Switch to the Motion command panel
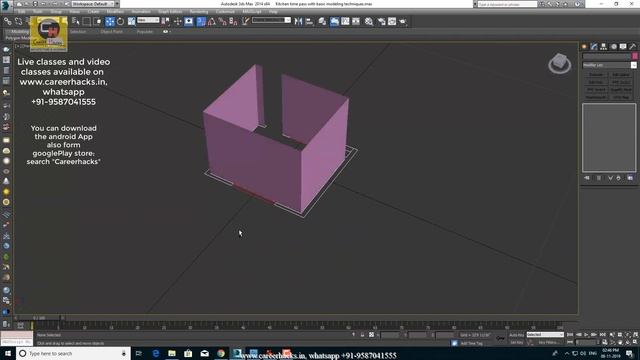 613,47
